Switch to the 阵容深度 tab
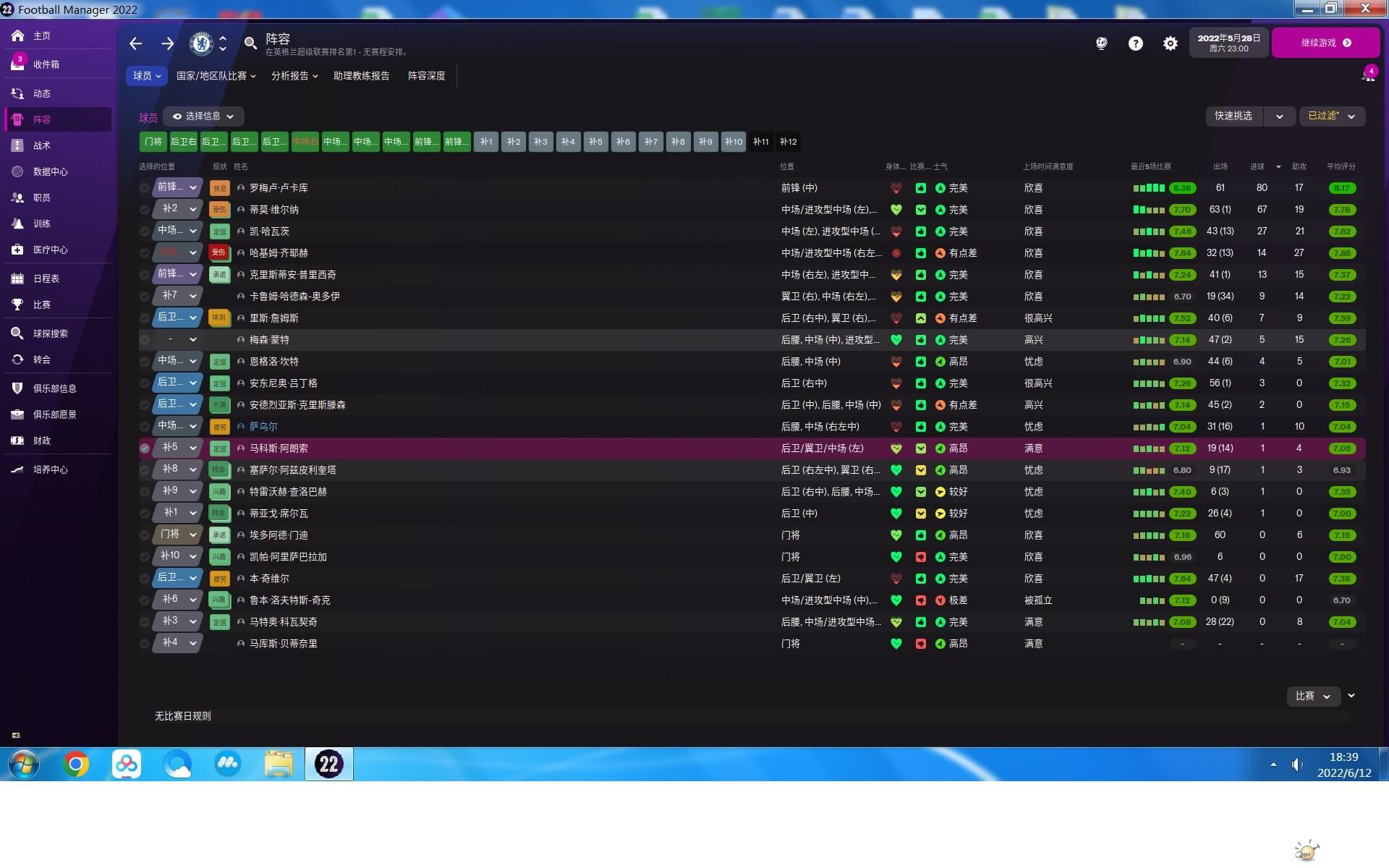This screenshot has width=1389, height=868. 426,76
